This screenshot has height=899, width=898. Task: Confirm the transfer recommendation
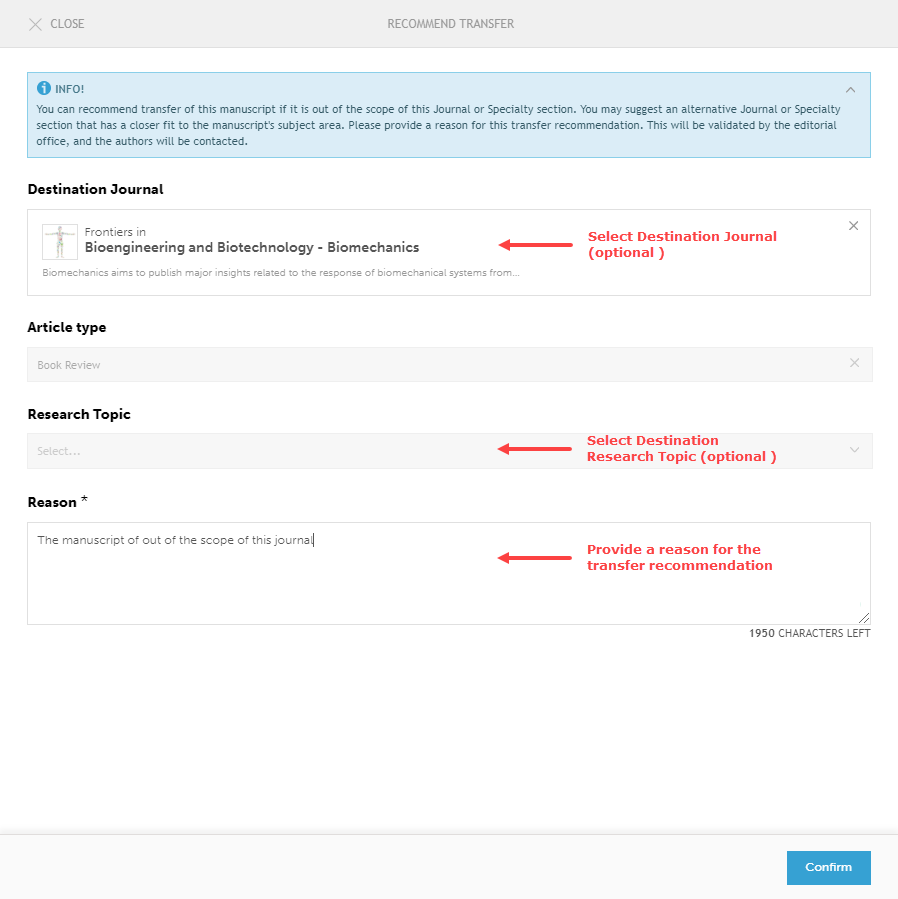[828, 867]
